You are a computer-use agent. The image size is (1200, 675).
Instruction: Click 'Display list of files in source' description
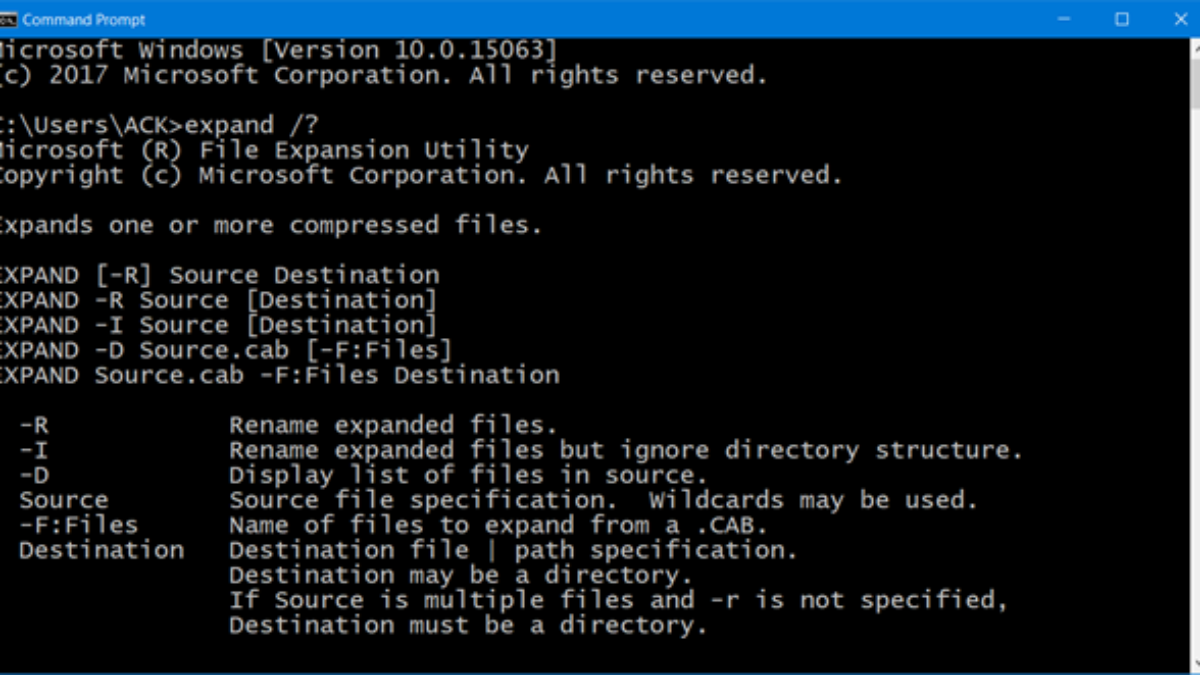click(467, 475)
